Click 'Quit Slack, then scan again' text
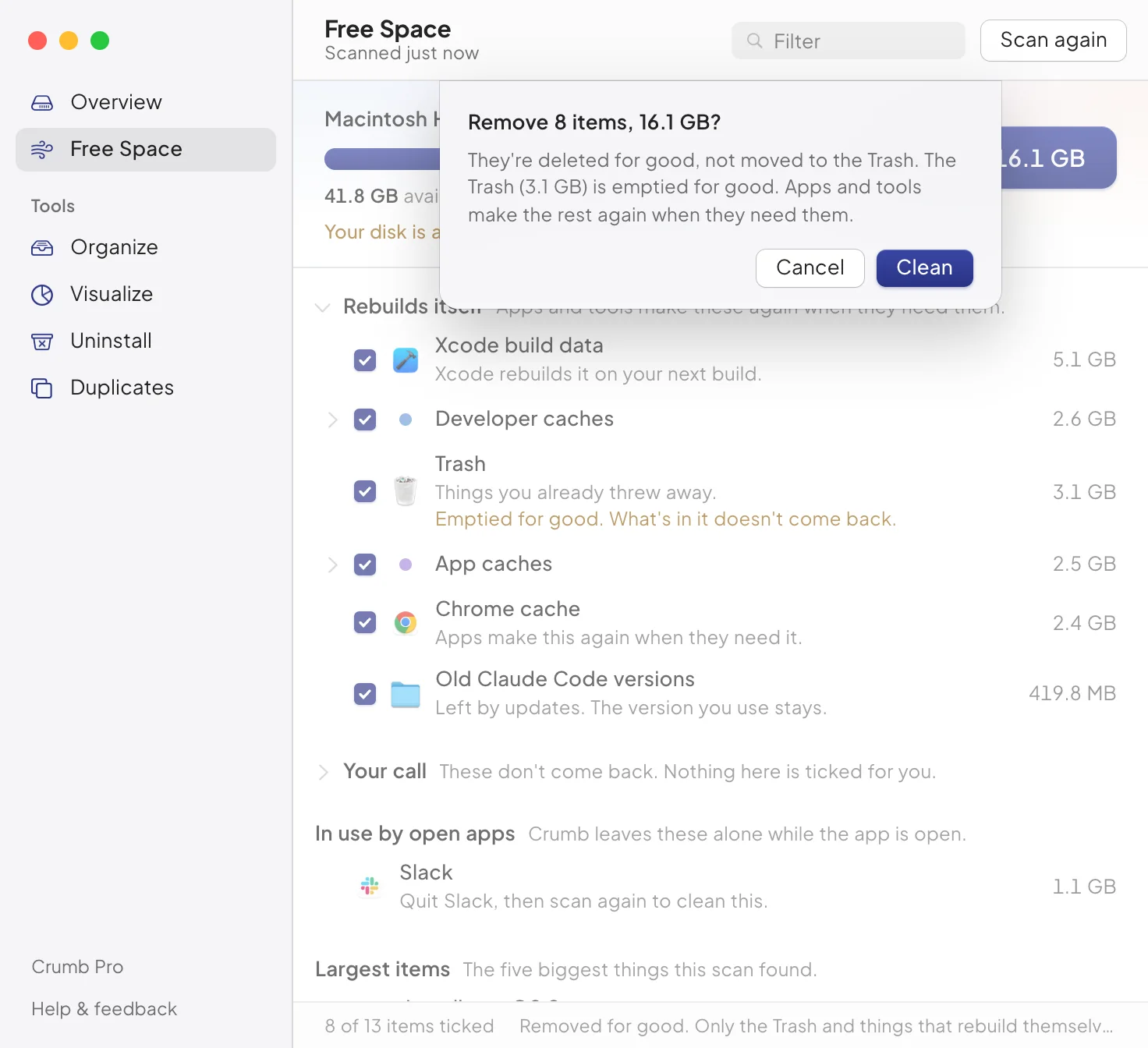1148x1048 pixels. [583, 901]
